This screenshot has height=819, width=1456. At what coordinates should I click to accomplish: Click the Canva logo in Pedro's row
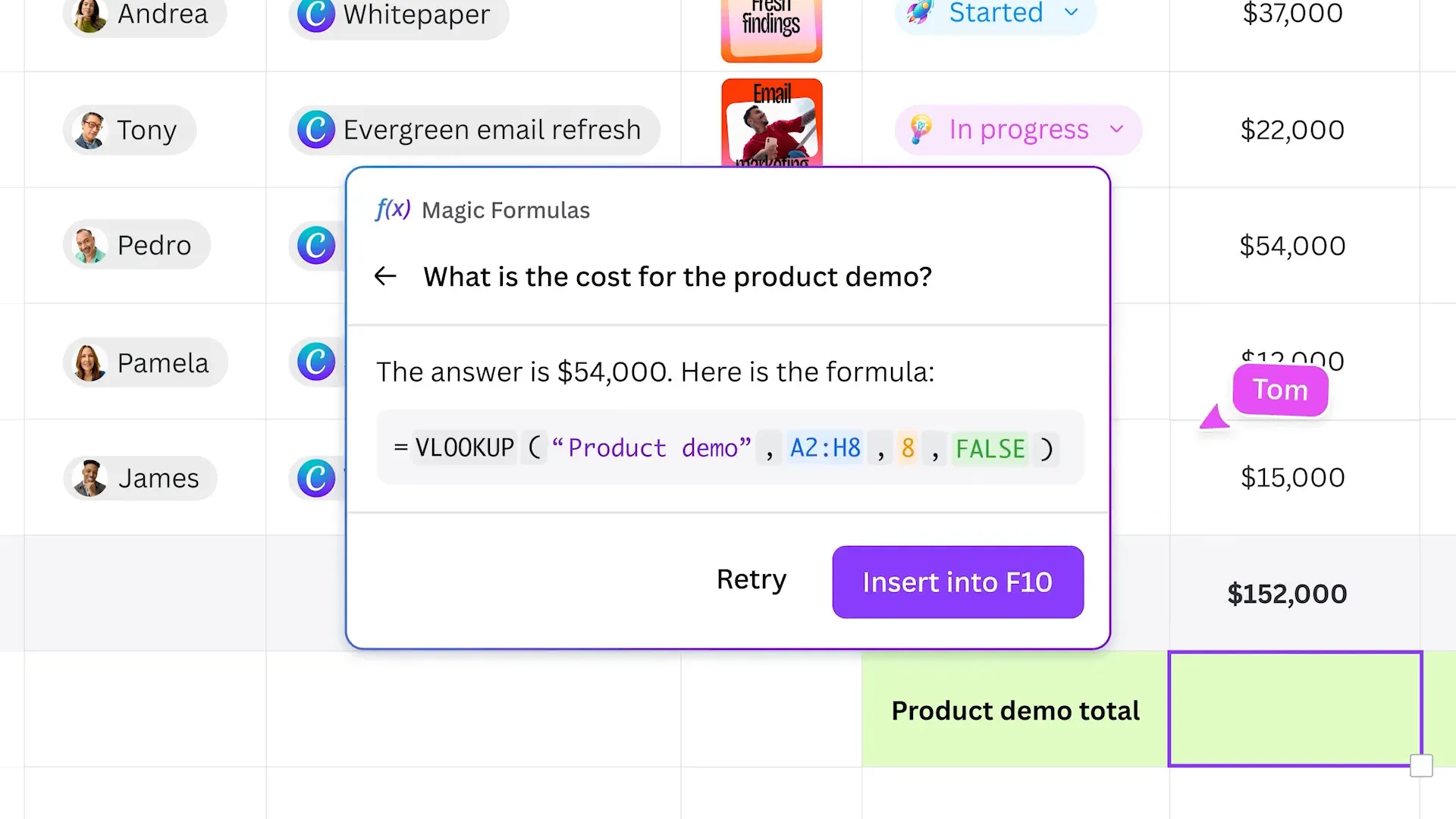pyautogui.click(x=315, y=246)
